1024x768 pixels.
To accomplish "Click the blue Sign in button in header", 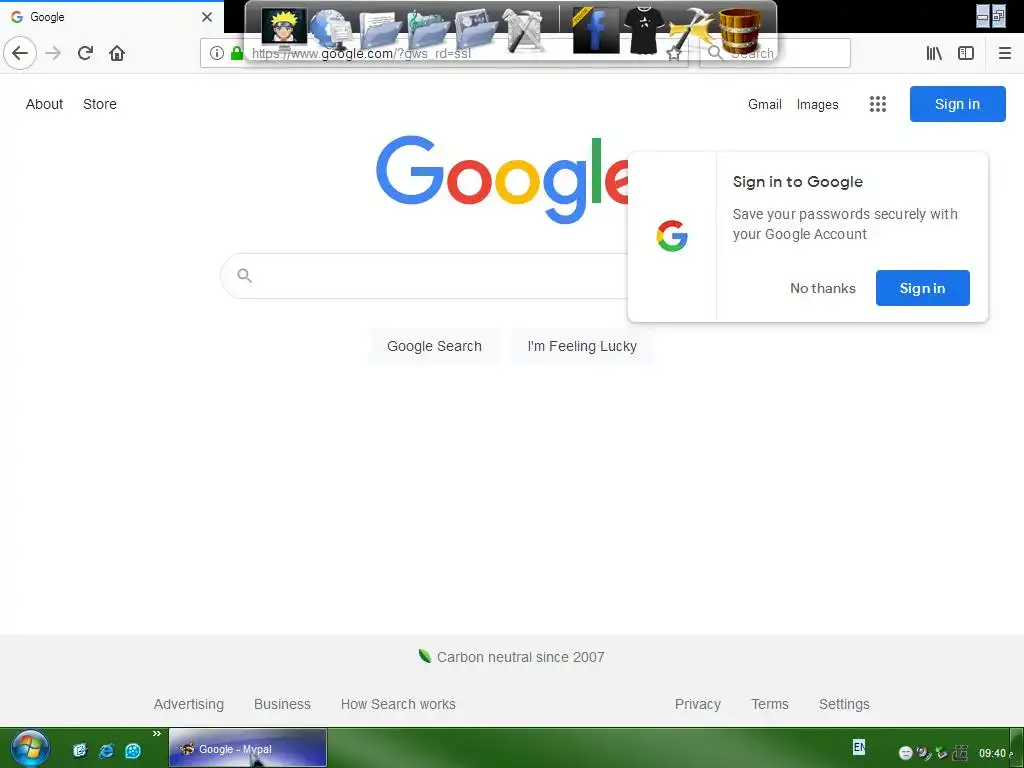I will tap(957, 104).
